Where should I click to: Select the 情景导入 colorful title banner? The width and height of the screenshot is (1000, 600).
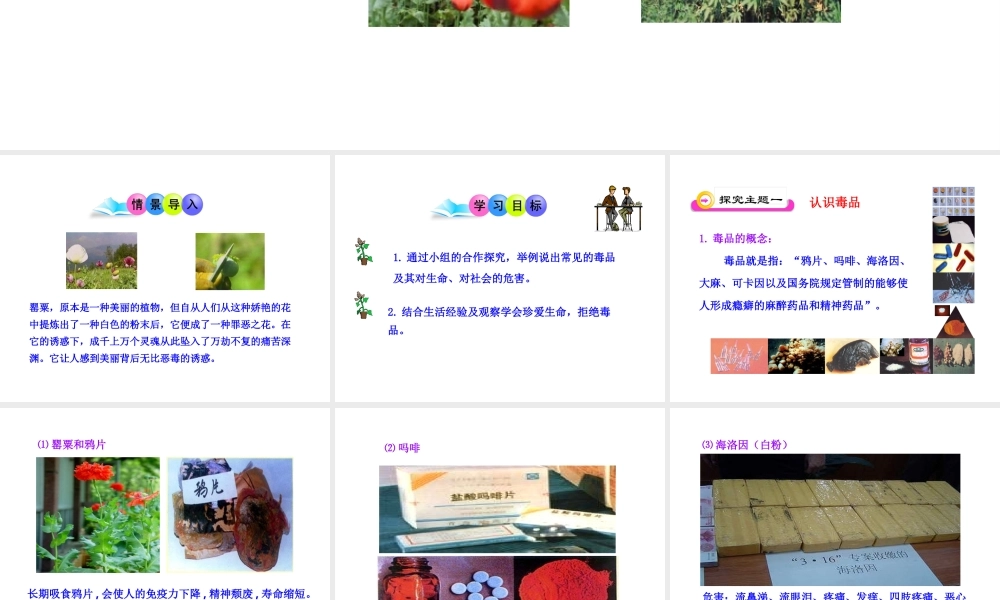point(148,205)
